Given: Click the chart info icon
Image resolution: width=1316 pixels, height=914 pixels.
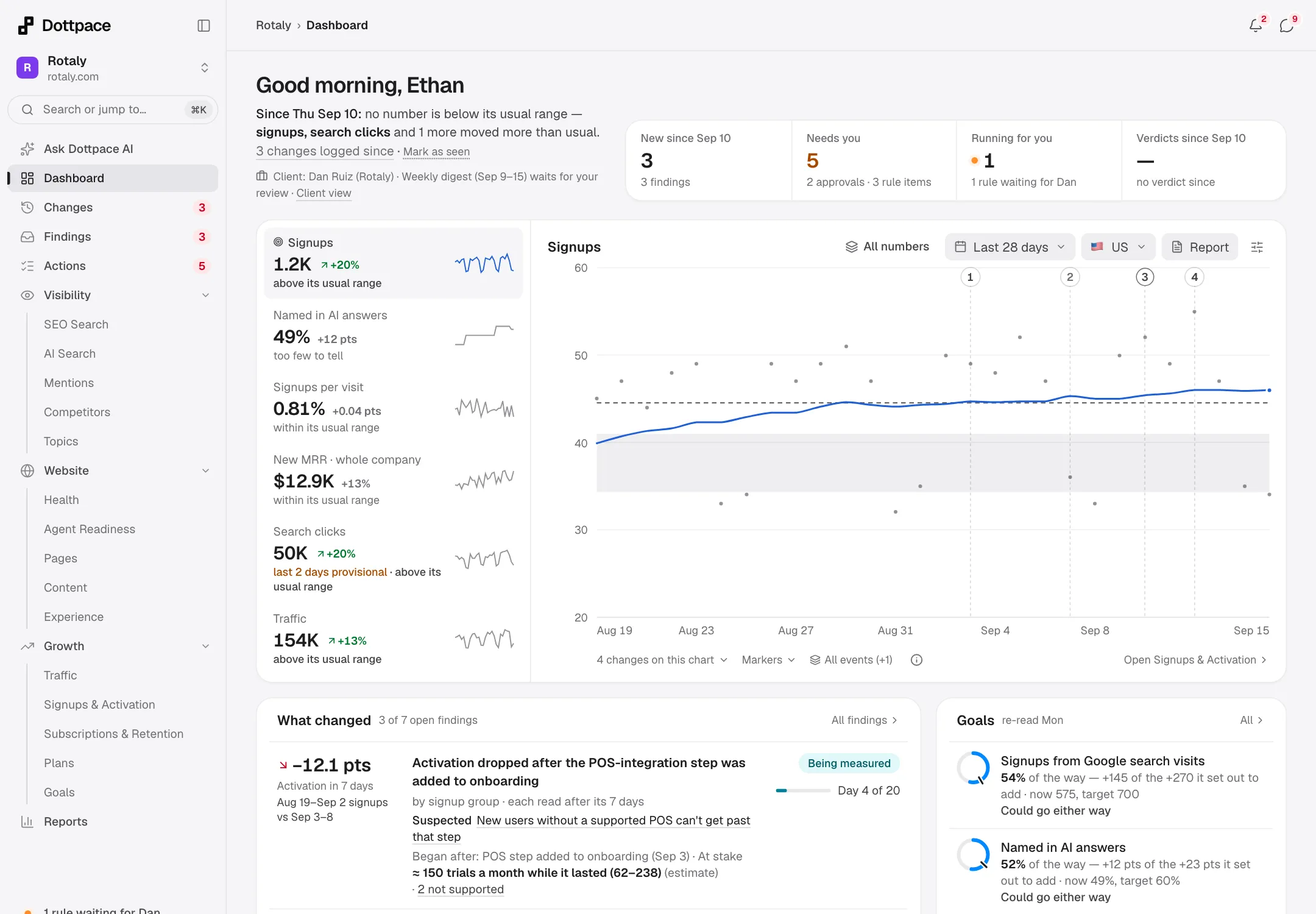Looking at the screenshot, I should click(x=916, y=661).
